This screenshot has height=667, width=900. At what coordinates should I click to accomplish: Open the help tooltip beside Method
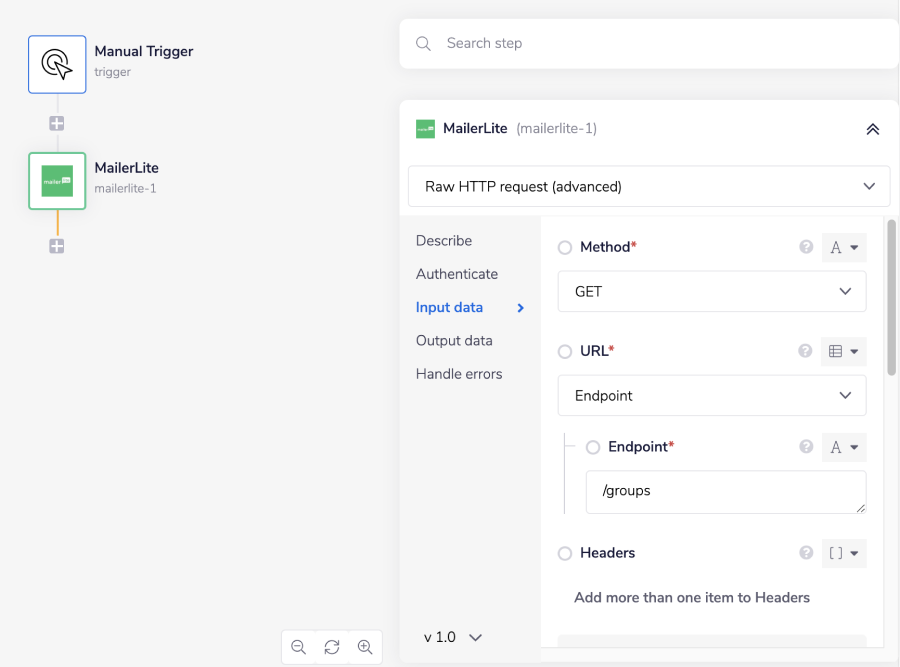pos(806,247)
